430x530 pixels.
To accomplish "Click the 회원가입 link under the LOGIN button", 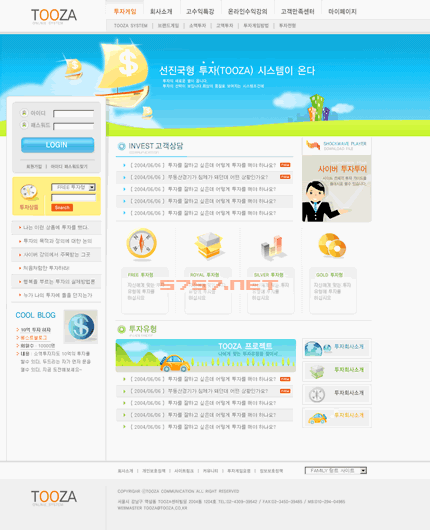I will pos(34,166).
